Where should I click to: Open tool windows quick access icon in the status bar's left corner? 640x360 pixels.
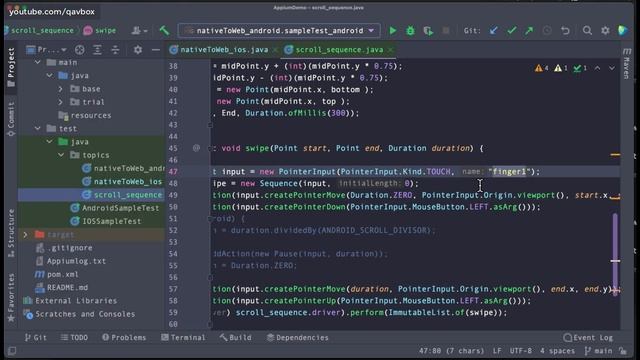click(x=12, y=351)
